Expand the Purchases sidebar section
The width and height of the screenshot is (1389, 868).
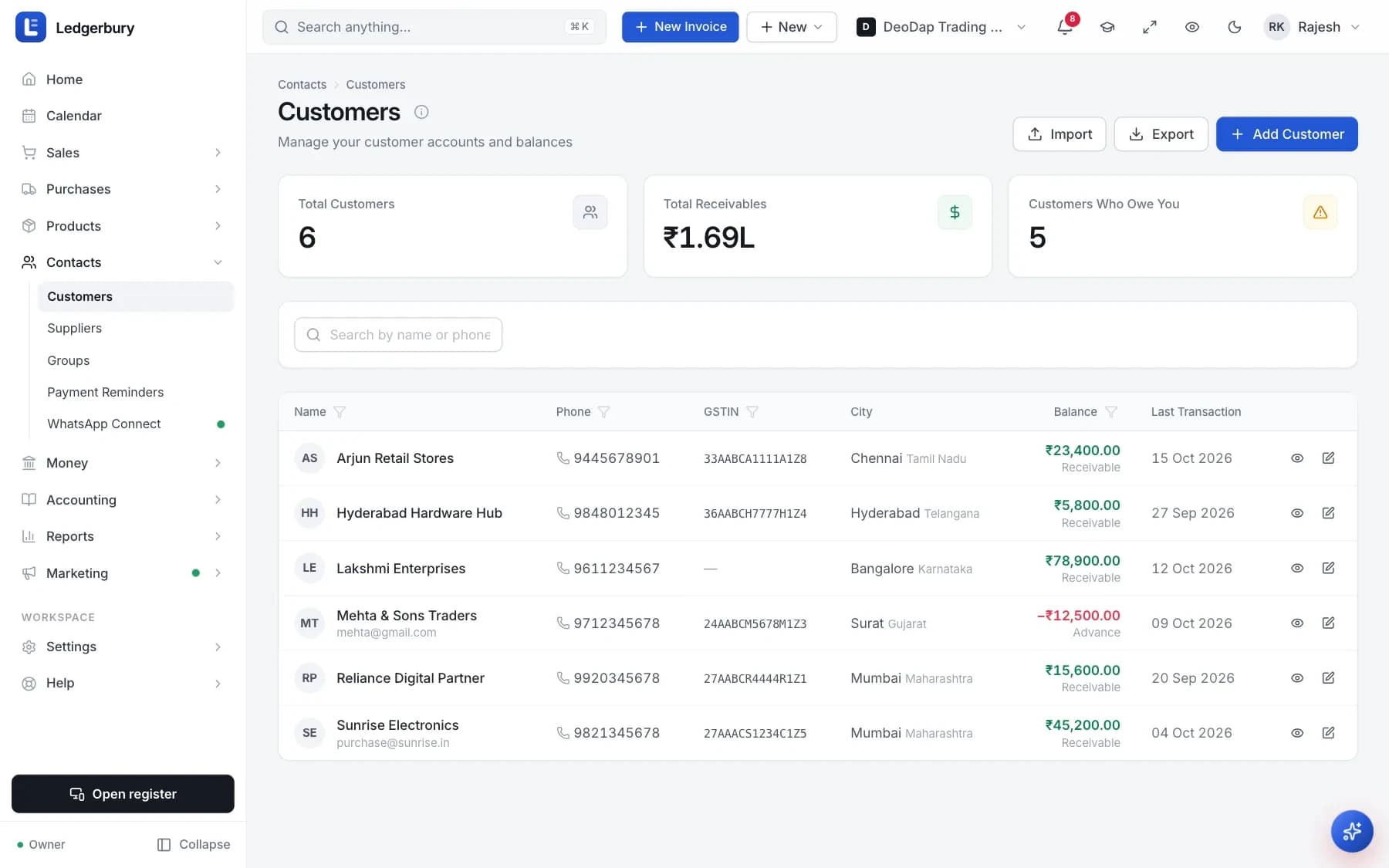point(123,189)
